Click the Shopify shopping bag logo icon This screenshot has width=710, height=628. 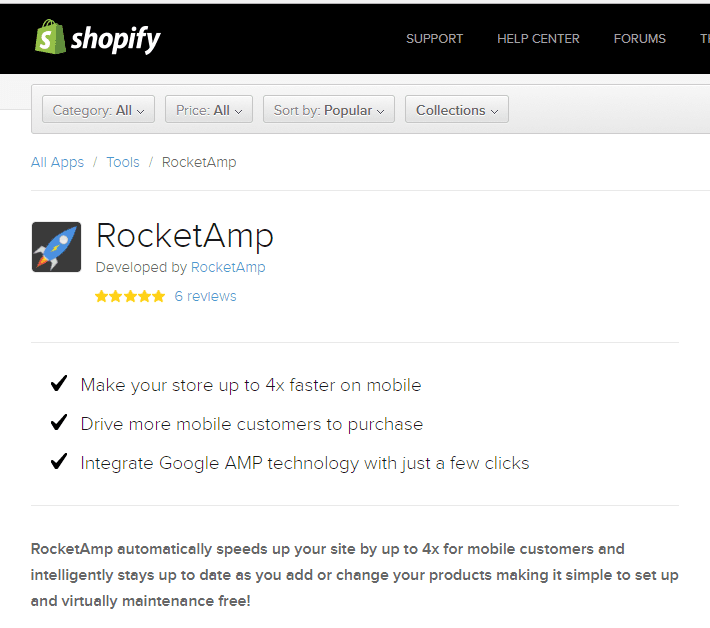50,38
